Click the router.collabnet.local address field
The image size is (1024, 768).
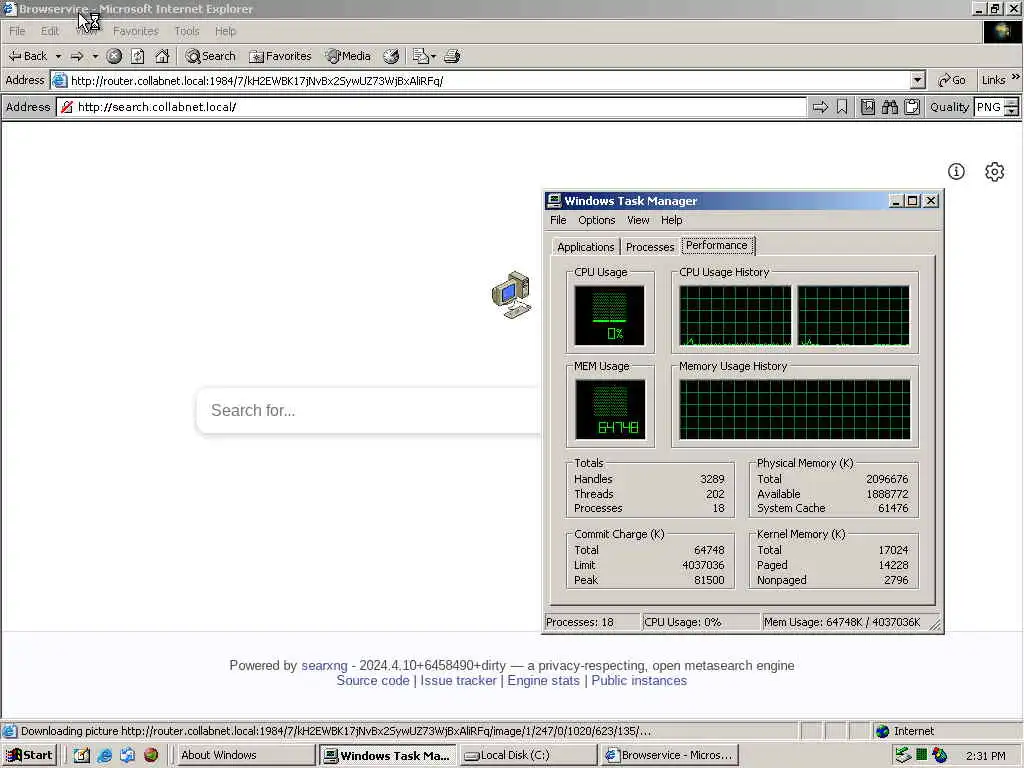(x=490, y=80)
